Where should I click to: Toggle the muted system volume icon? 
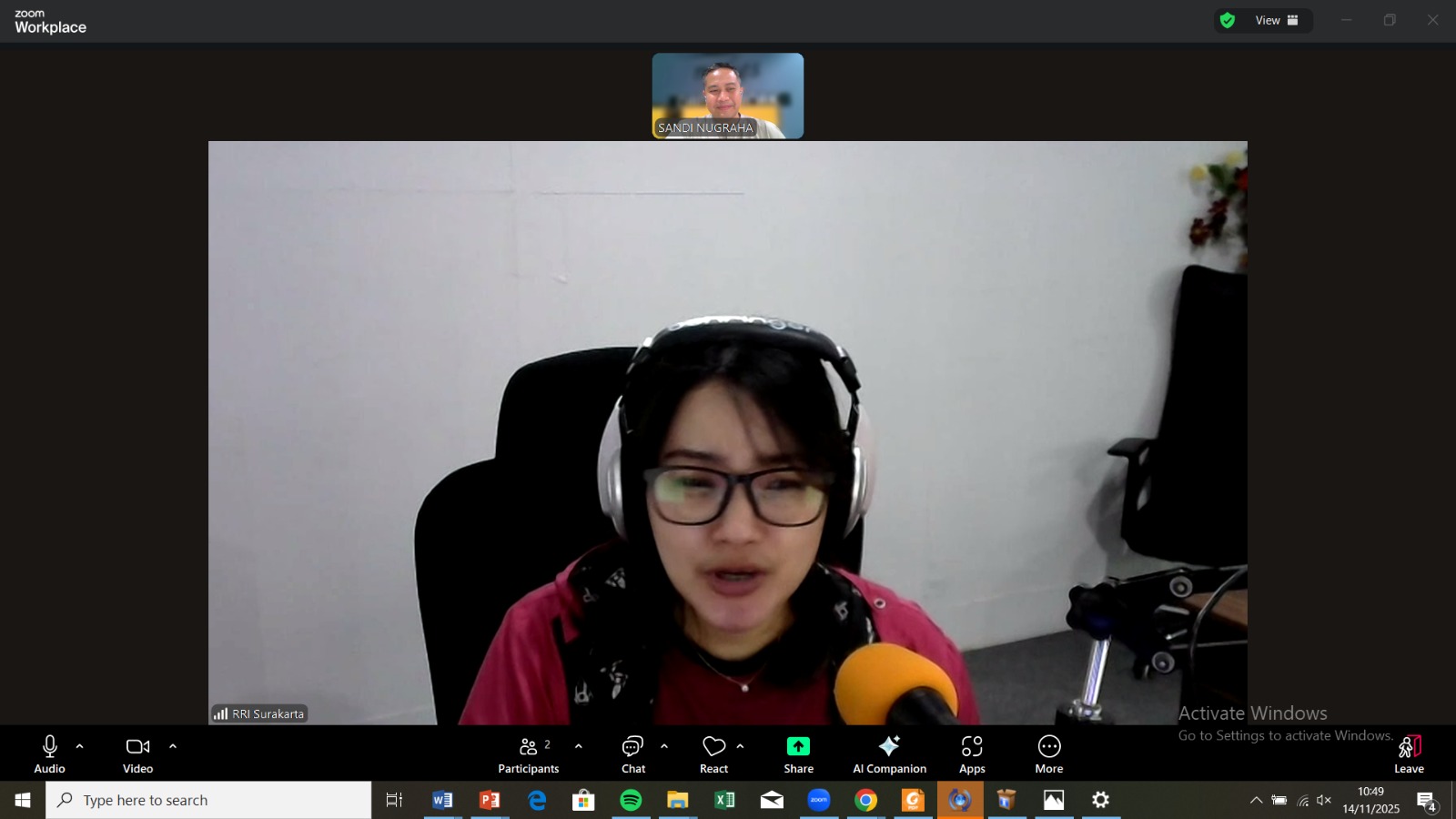[1325, 801]
